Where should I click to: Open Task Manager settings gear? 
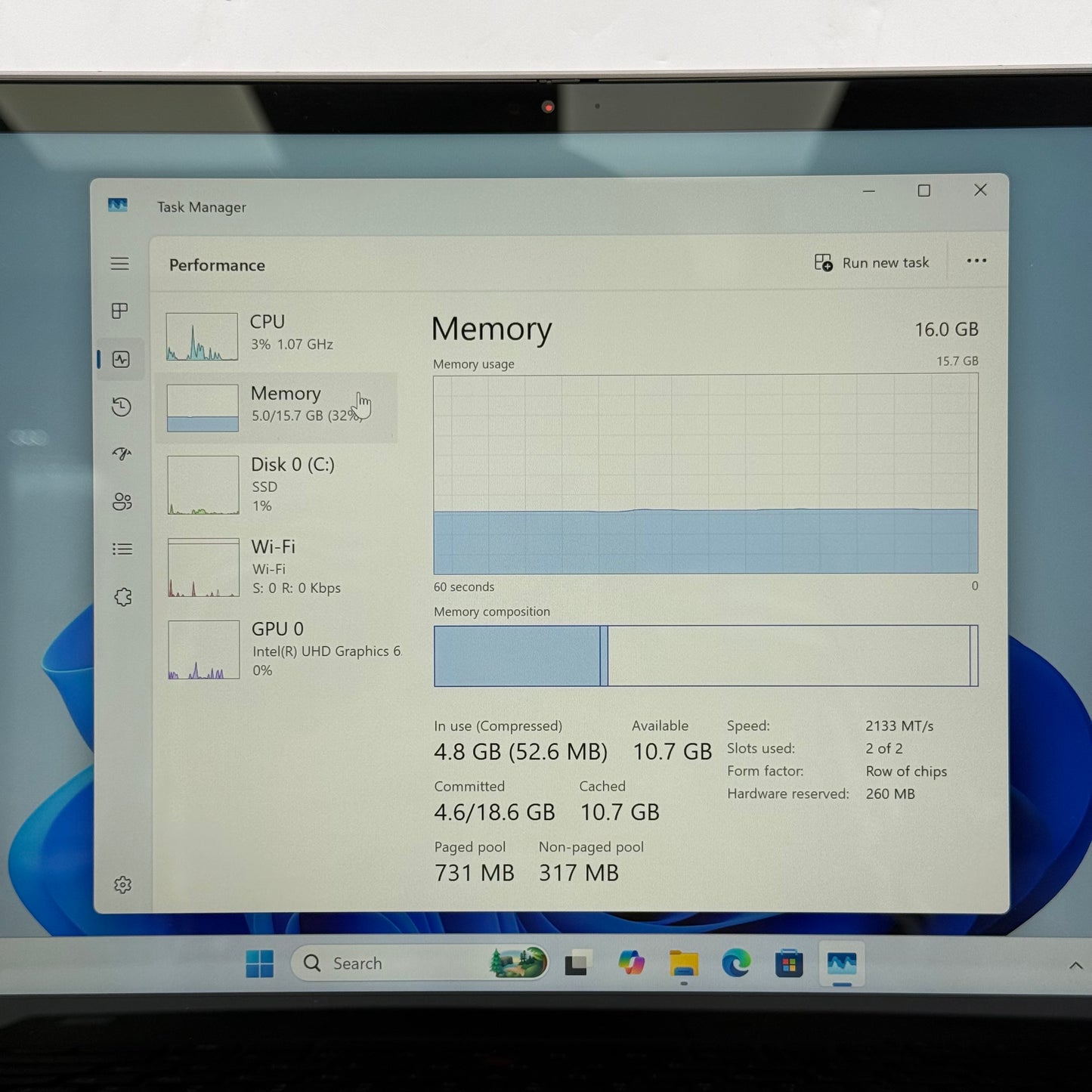(x=122, y=884)
